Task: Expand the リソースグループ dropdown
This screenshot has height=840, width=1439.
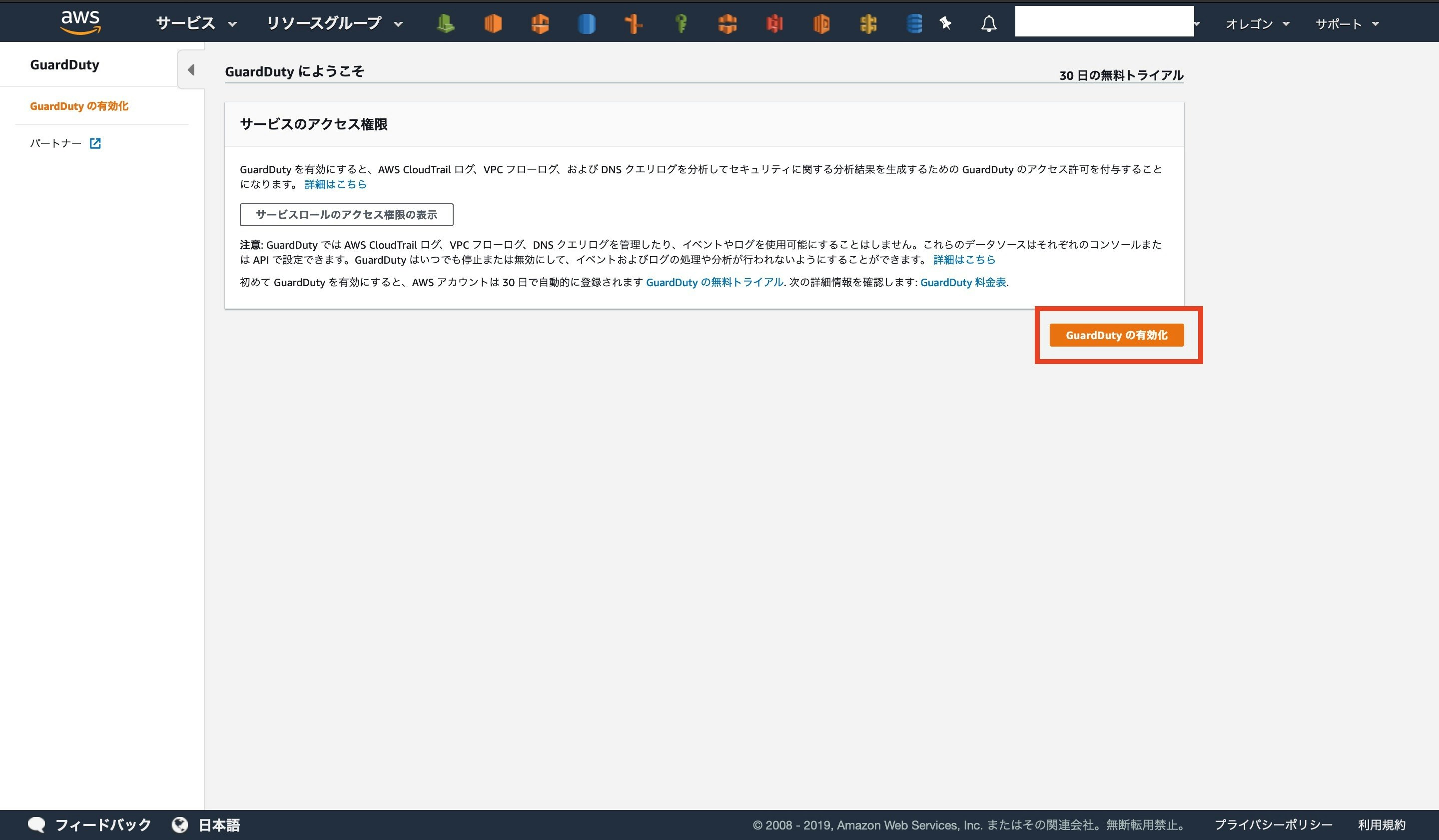Action: coord(335,23)
